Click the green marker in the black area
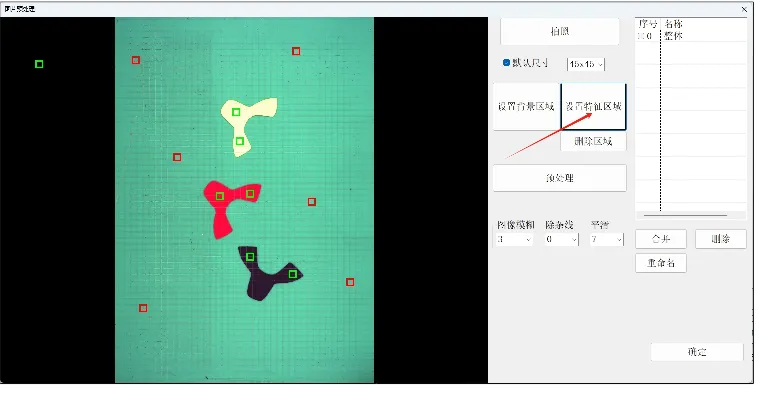The image size is (759, 396). tap(39, 64)
